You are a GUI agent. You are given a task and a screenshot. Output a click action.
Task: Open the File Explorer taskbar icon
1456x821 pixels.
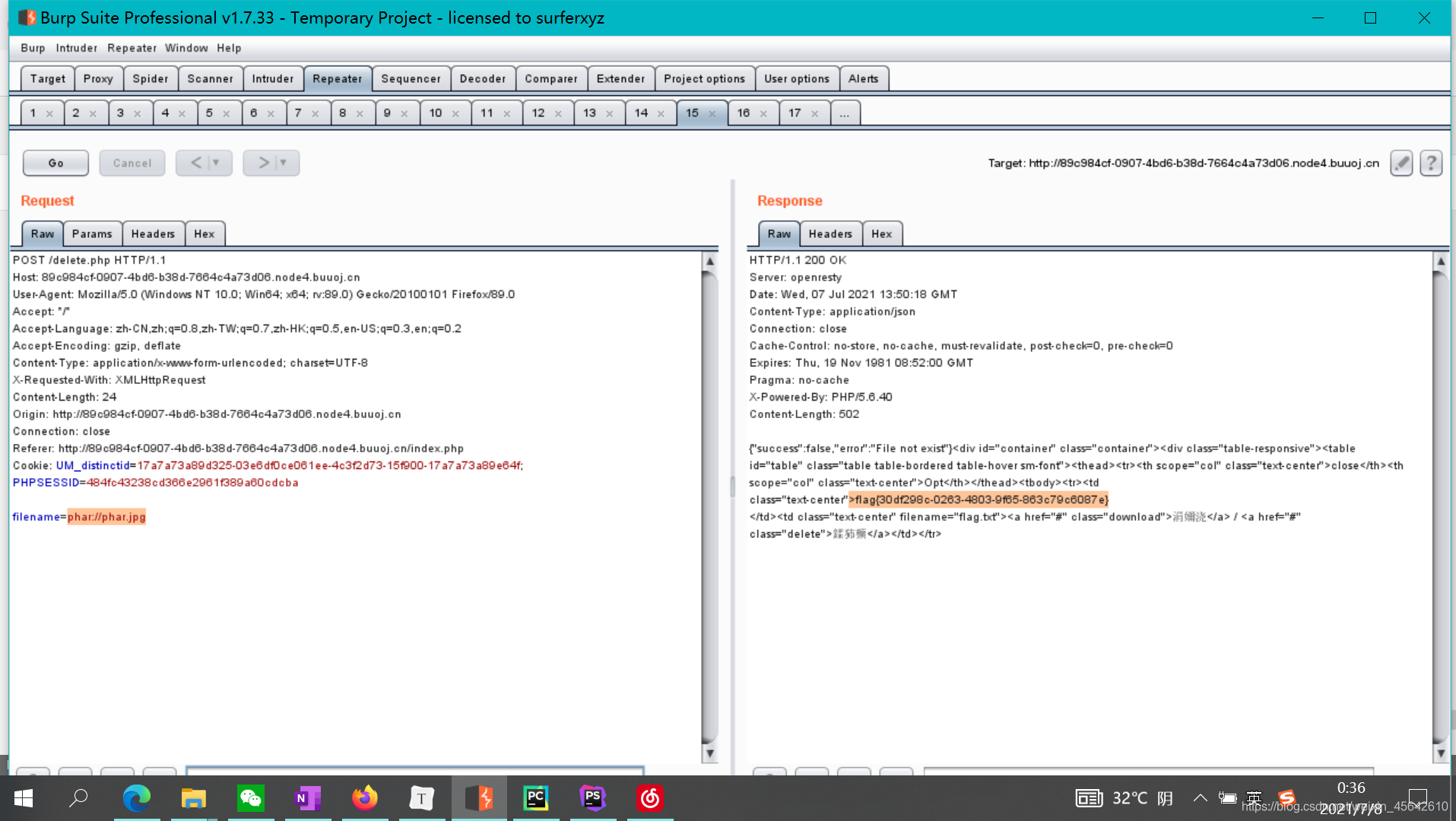[x=194, y=797]
